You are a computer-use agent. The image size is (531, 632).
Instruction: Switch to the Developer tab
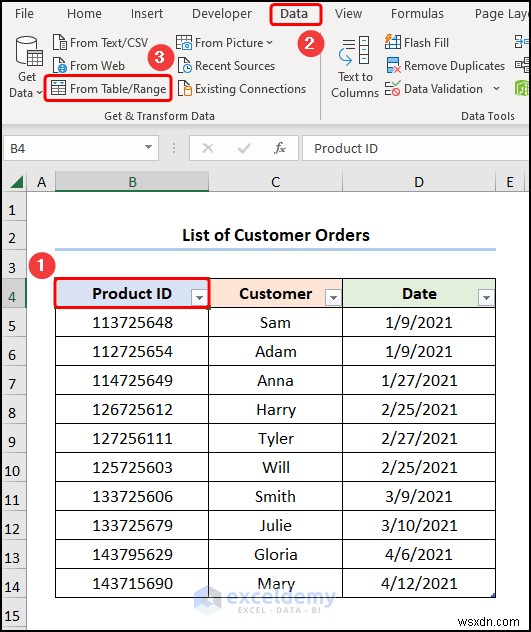pyautogui.click(x=222, y=14)
